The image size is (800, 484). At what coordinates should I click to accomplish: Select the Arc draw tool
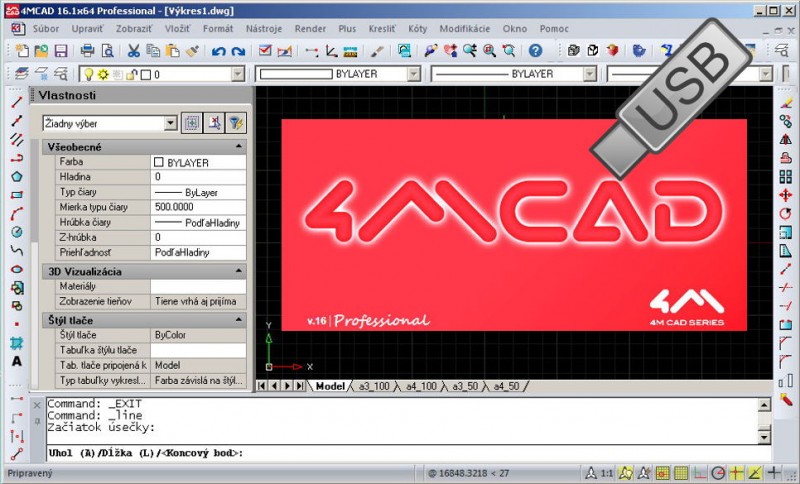point(17,214)
